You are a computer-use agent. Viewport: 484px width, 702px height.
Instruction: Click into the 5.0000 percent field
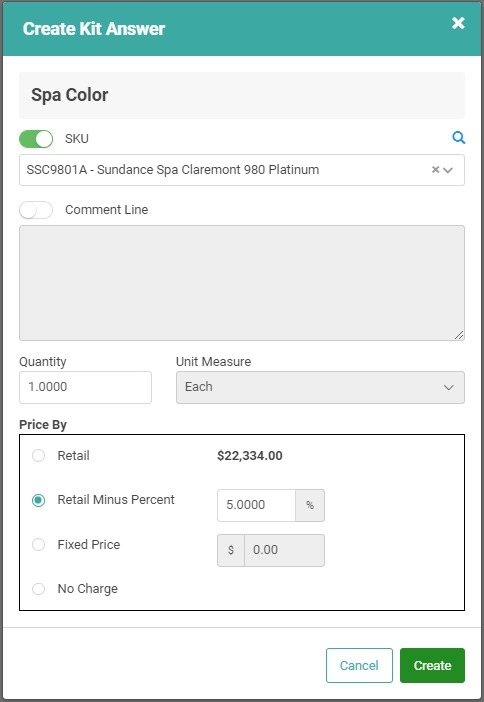coord(257,505)
